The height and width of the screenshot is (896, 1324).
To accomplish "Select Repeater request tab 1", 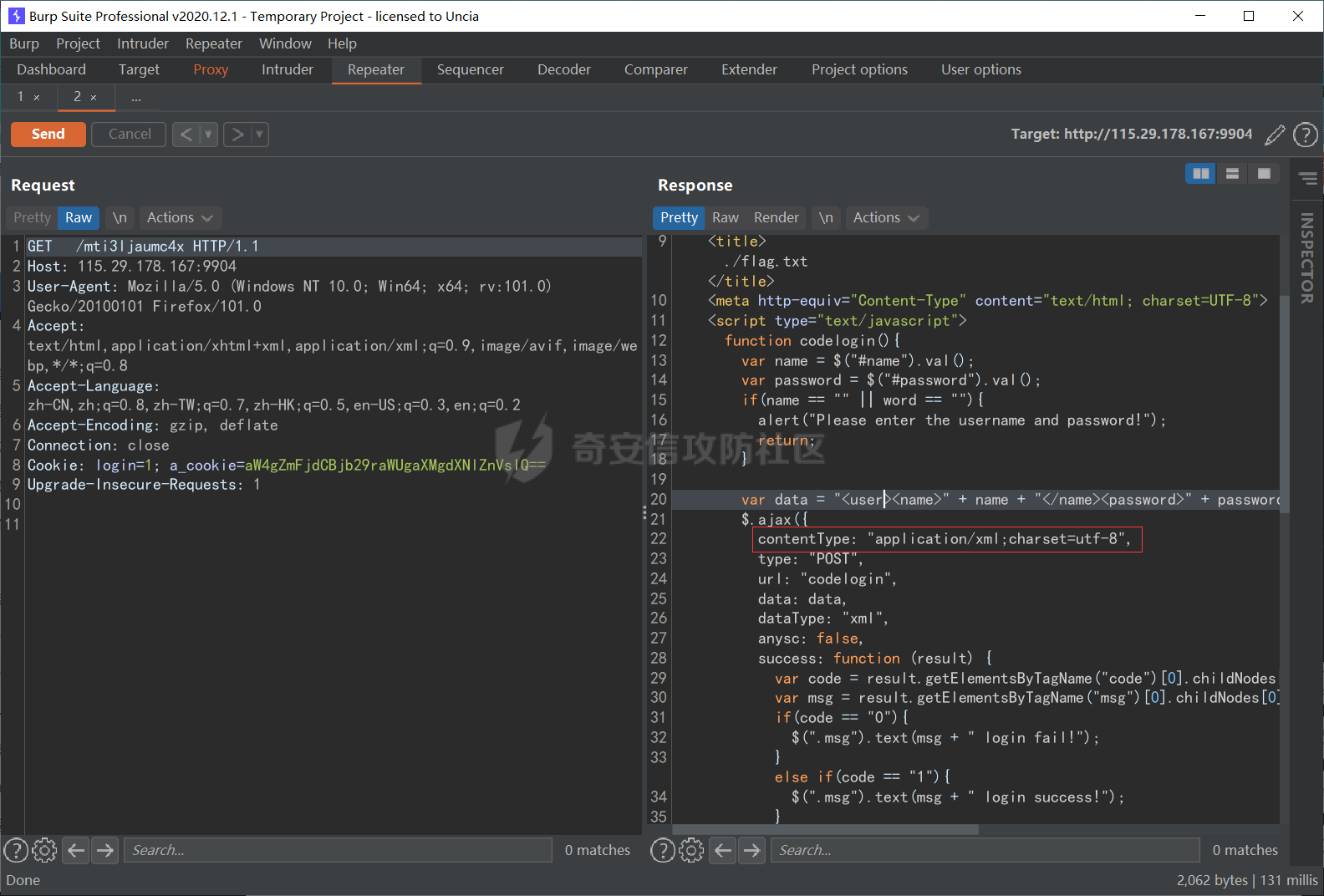I will point(21,97).
